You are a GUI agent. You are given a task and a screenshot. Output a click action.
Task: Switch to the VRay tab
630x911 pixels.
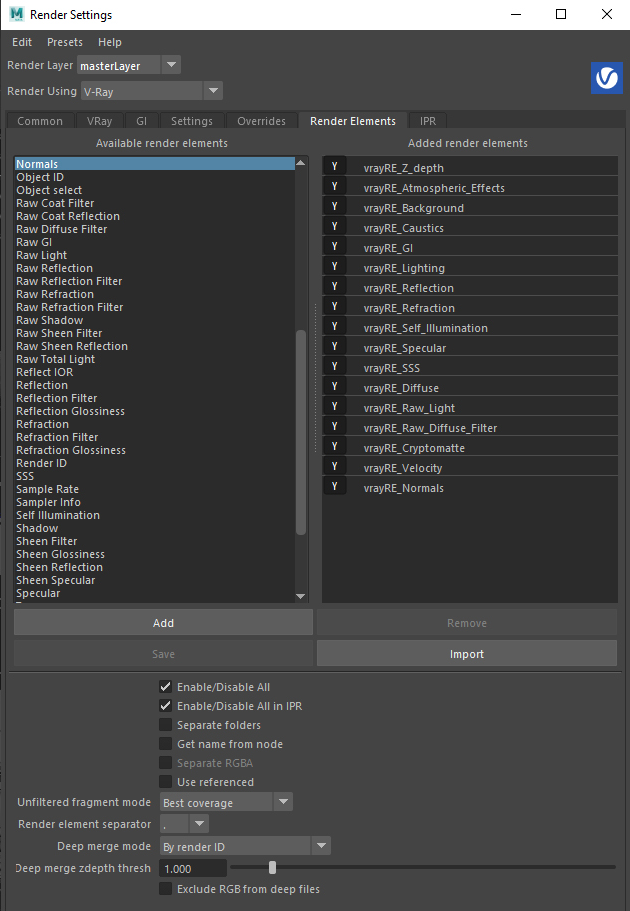[99, 121]
